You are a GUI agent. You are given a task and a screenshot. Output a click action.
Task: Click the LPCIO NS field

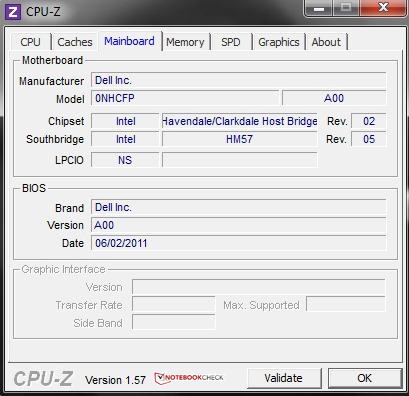125,160
